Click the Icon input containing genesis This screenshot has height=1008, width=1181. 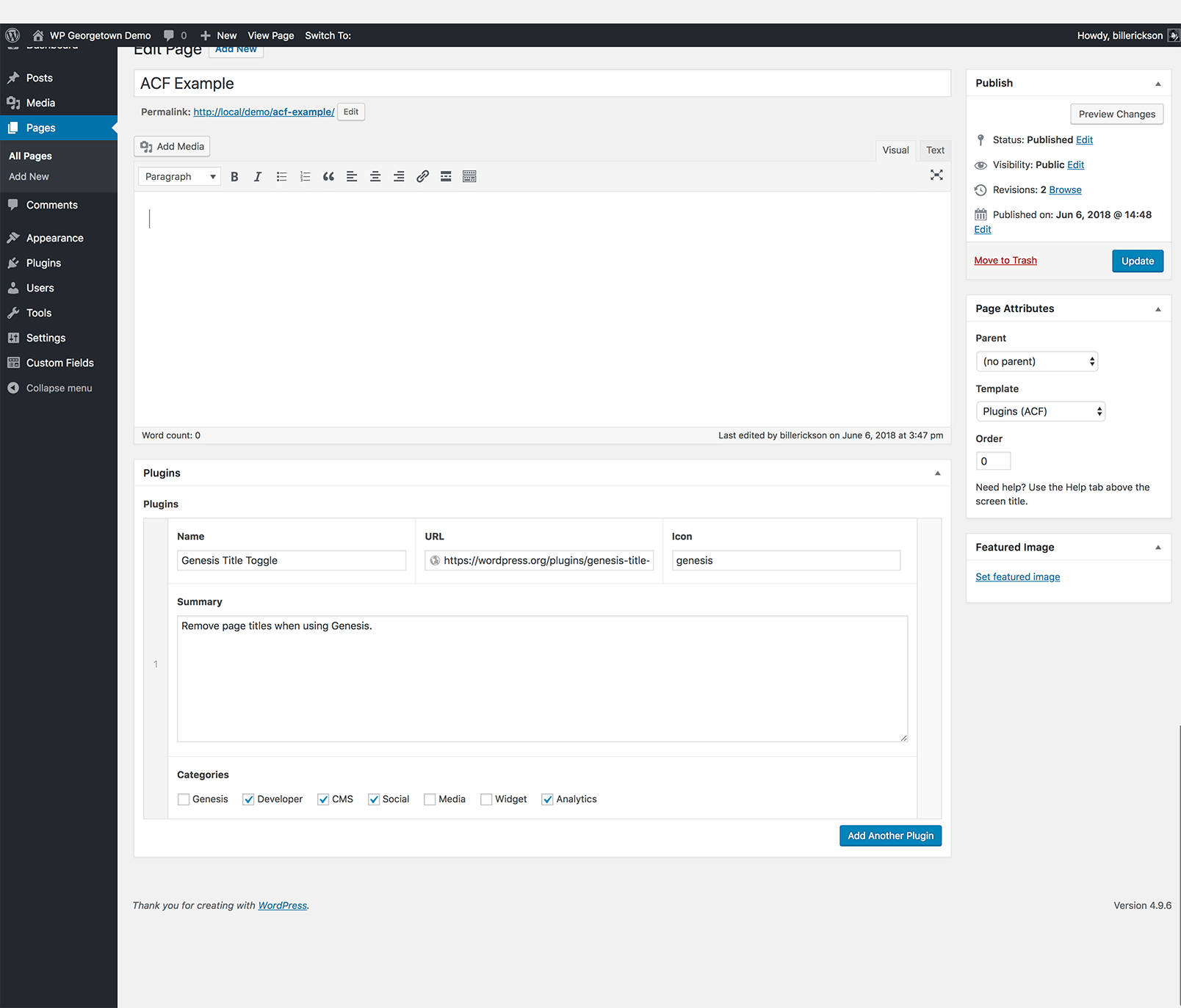[x=786, y=560]
